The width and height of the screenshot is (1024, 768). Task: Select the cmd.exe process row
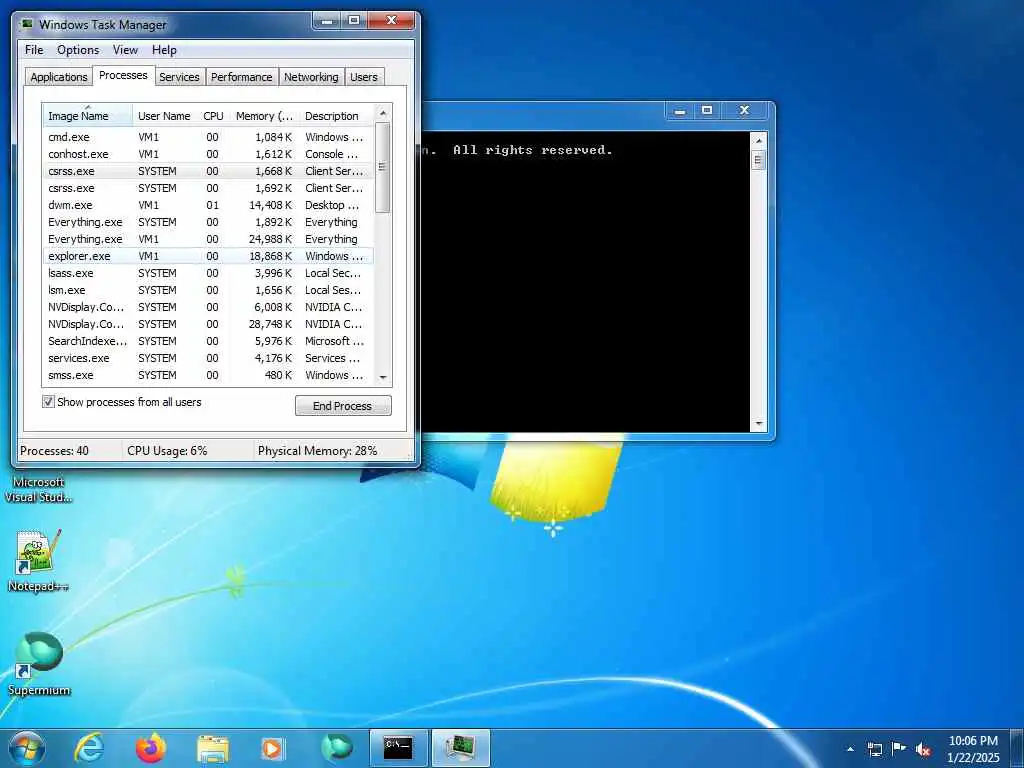pos(208,137)
